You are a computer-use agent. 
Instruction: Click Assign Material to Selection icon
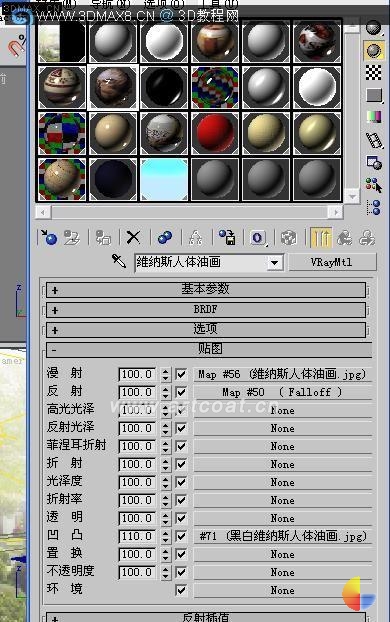point(104,237)
